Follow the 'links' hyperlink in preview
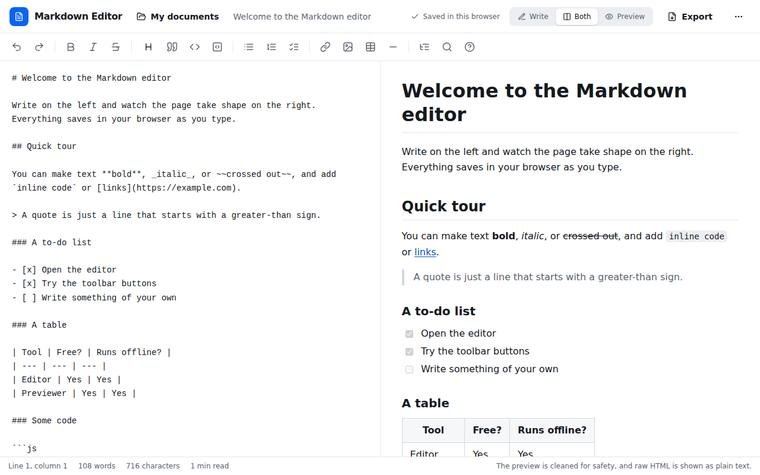Viewport: 760px width, 475px height. (425, 252)
